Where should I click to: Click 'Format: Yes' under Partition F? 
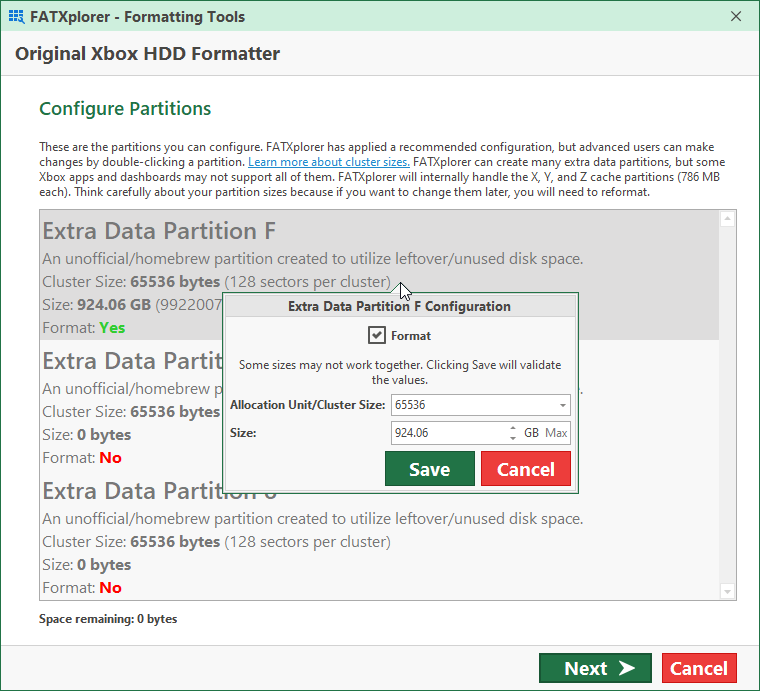83,328
